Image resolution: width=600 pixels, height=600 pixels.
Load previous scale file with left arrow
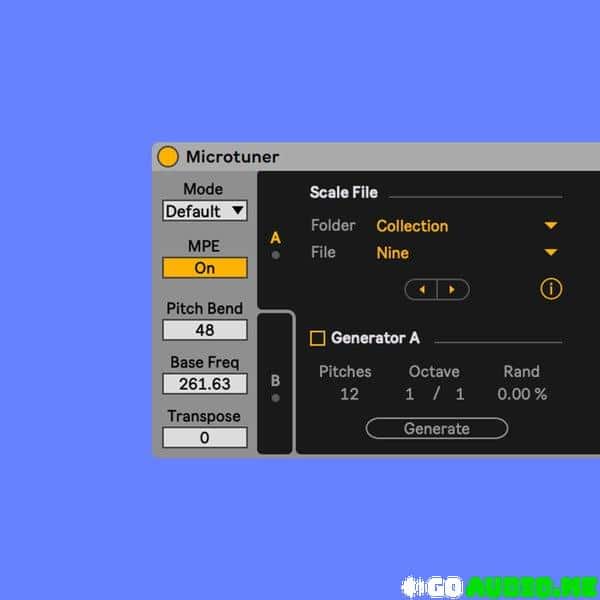point(421,290)
